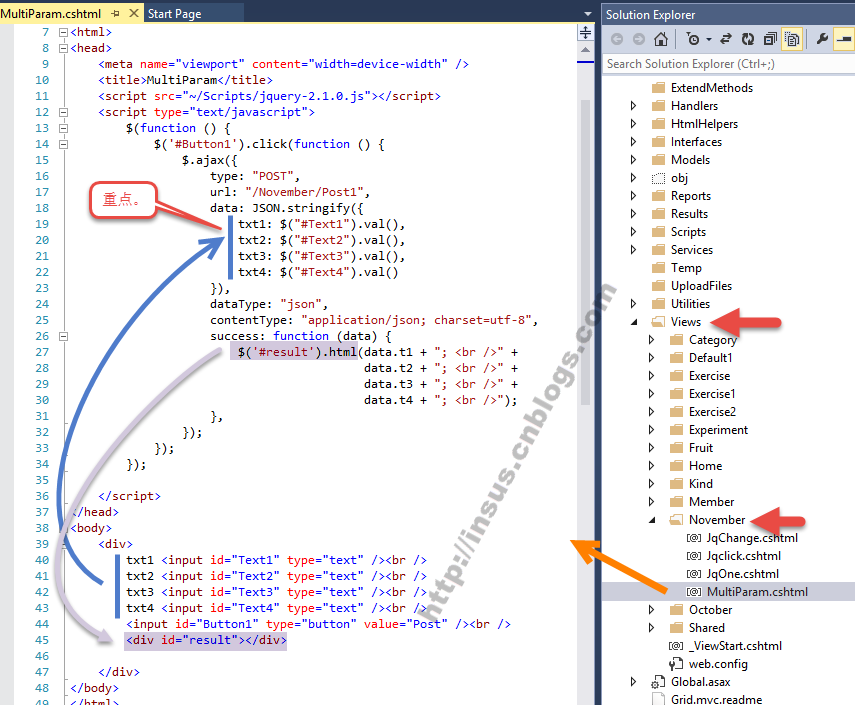This screenshot has width=855, height=705.
Task: Click Sync with Active Document arrows icon
Action: coord(726,39)
